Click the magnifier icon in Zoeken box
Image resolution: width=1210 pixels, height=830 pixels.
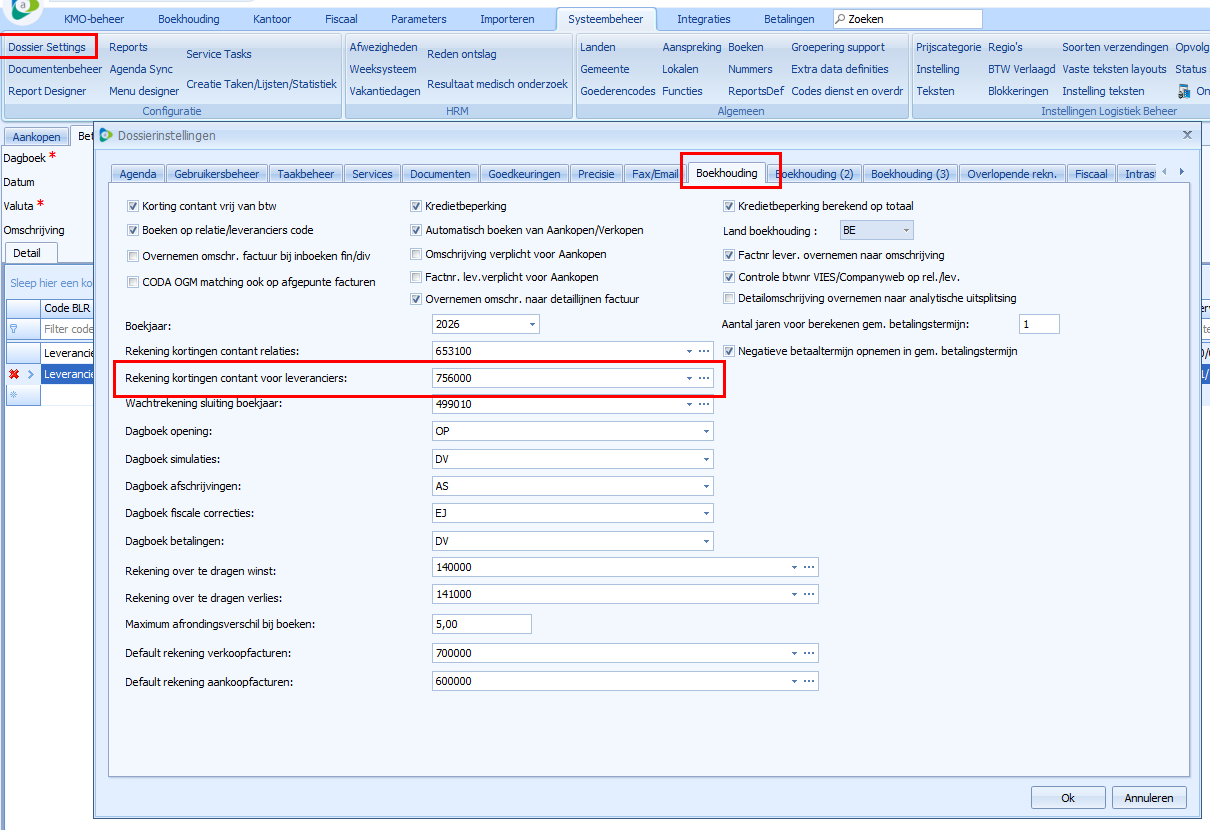pos(840,19)
